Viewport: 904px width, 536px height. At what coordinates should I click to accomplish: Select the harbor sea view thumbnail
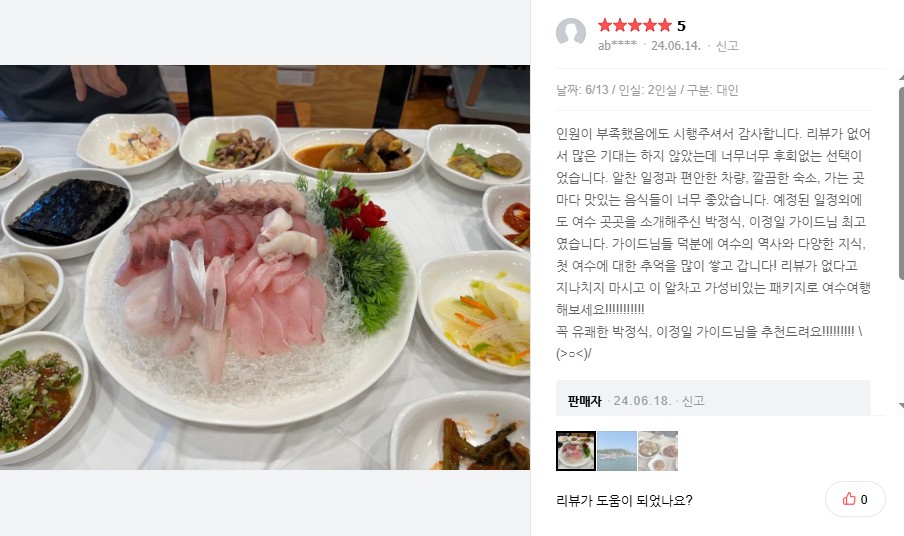pyautogui.click(x=617, y=451)
